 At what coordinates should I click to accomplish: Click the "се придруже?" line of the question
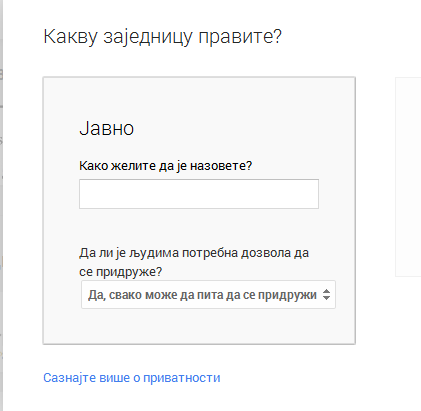pyautogui.click(x=121, y=272)
